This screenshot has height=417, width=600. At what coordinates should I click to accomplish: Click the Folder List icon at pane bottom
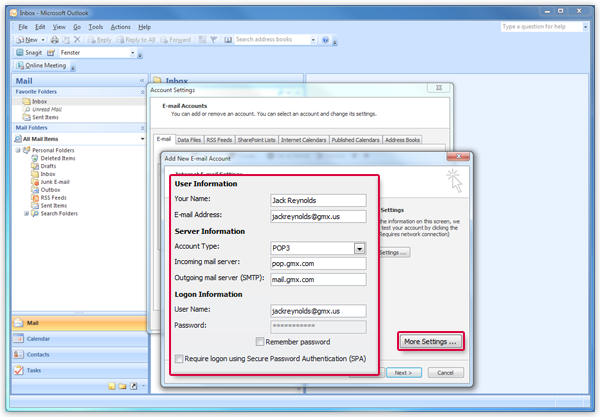122,386
